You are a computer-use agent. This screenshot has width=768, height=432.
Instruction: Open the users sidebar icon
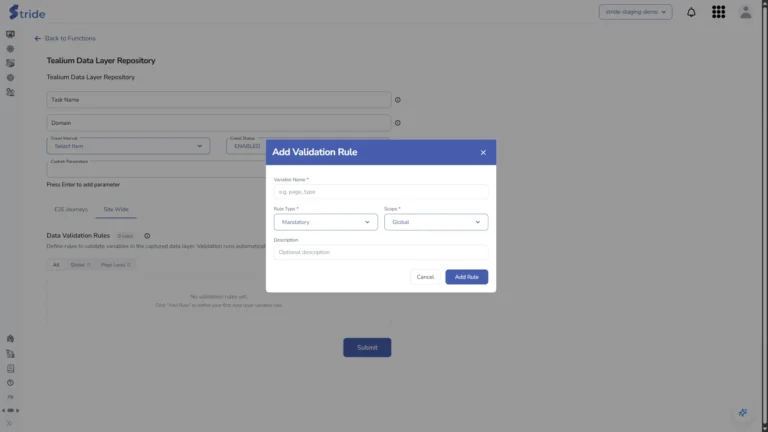click(10, 92)
